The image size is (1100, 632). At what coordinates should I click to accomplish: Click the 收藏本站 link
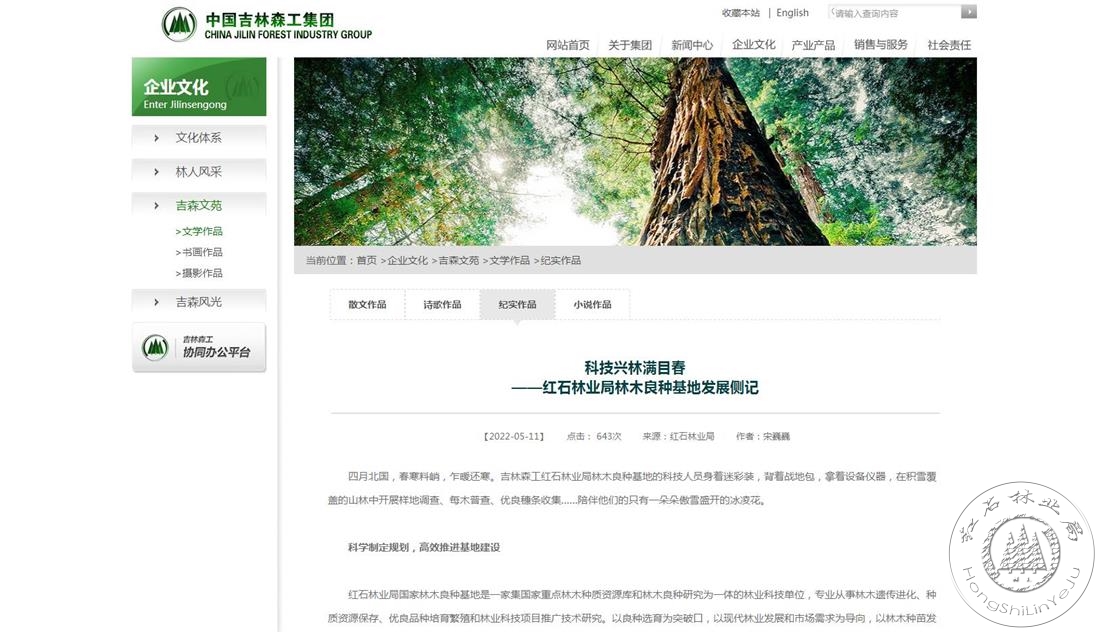coord(741,13)
